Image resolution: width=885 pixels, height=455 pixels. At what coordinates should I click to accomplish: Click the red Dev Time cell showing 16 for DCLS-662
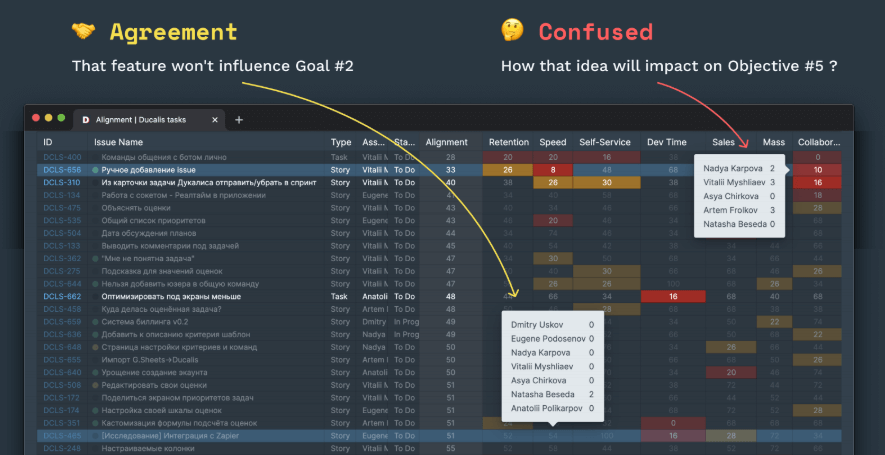[672, 297]
